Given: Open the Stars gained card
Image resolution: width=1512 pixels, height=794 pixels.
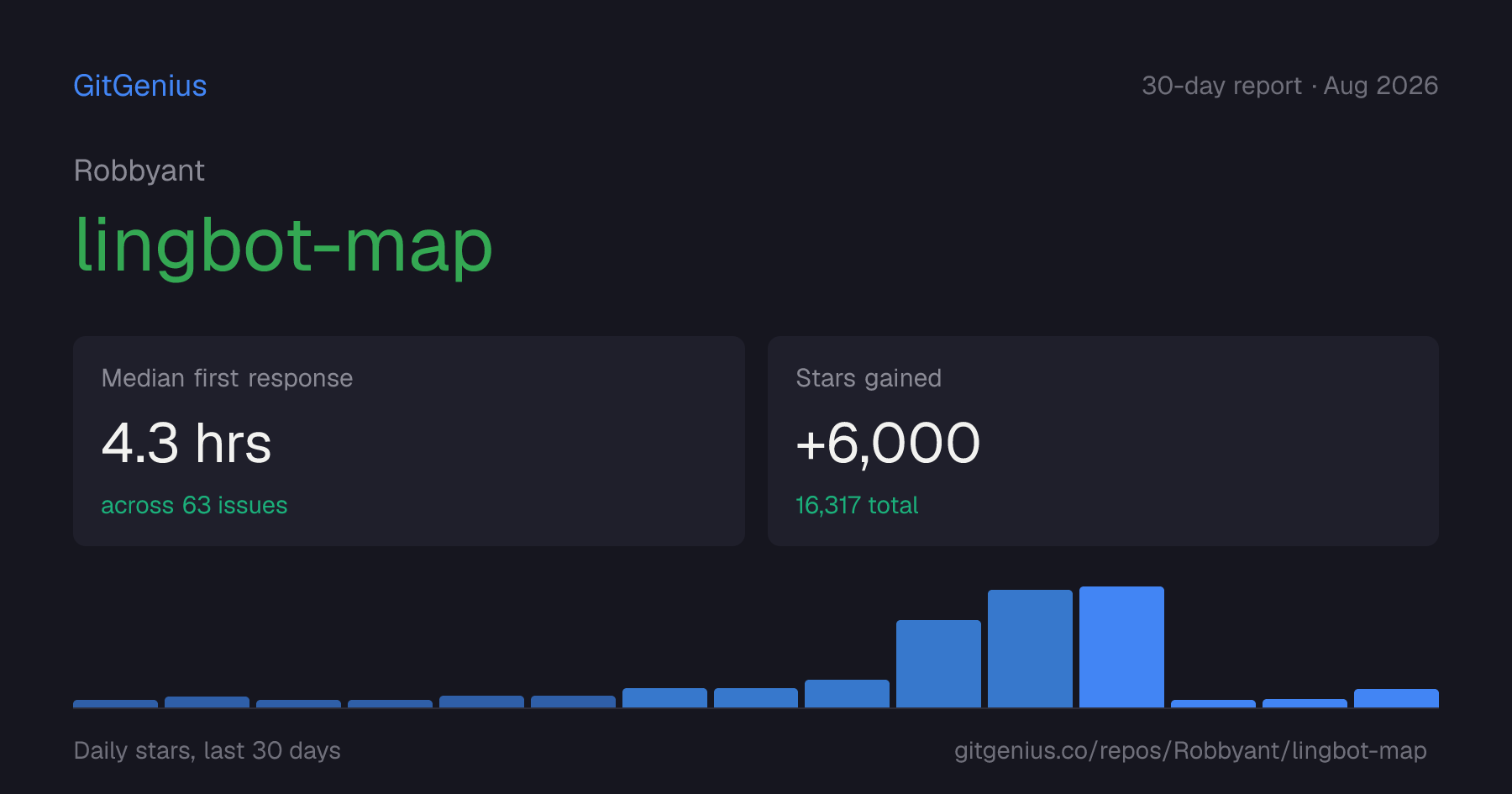Looking at the screenshot, I should click(x=1103, y=441).
